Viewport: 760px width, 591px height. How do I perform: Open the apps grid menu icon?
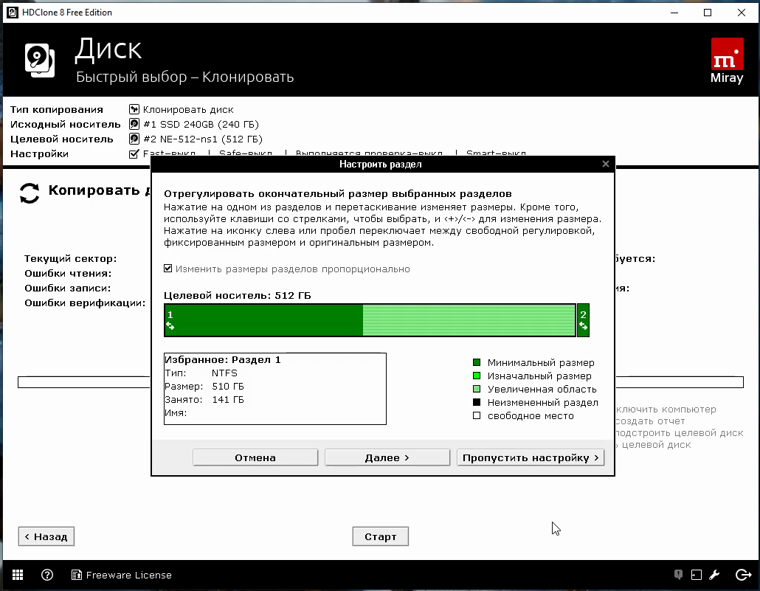click(x=17, y=575)
